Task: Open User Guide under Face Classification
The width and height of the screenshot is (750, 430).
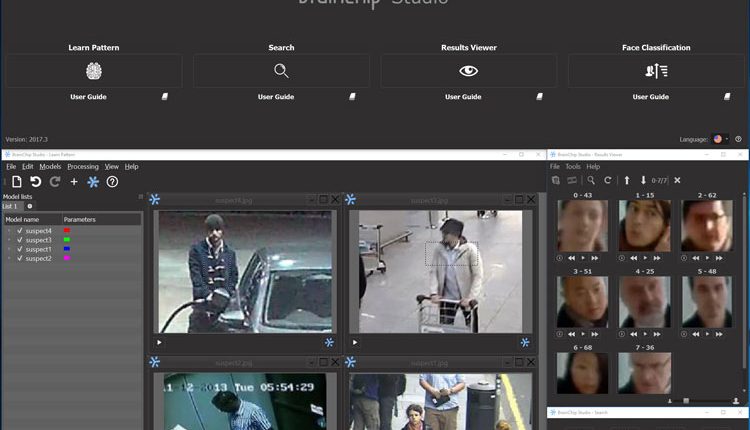Action: coord(651,97)
